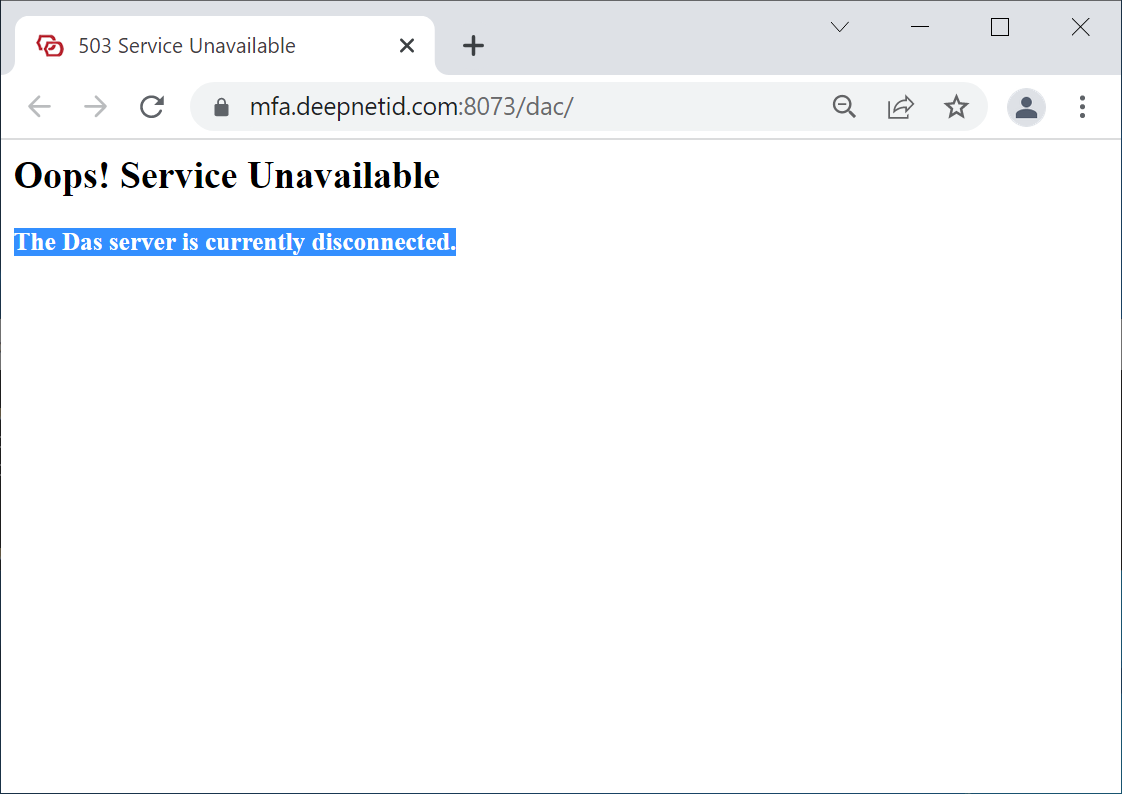Screen dimensions: 1122x794
Task: View site information via lock icon
Action: pos(222,107)
